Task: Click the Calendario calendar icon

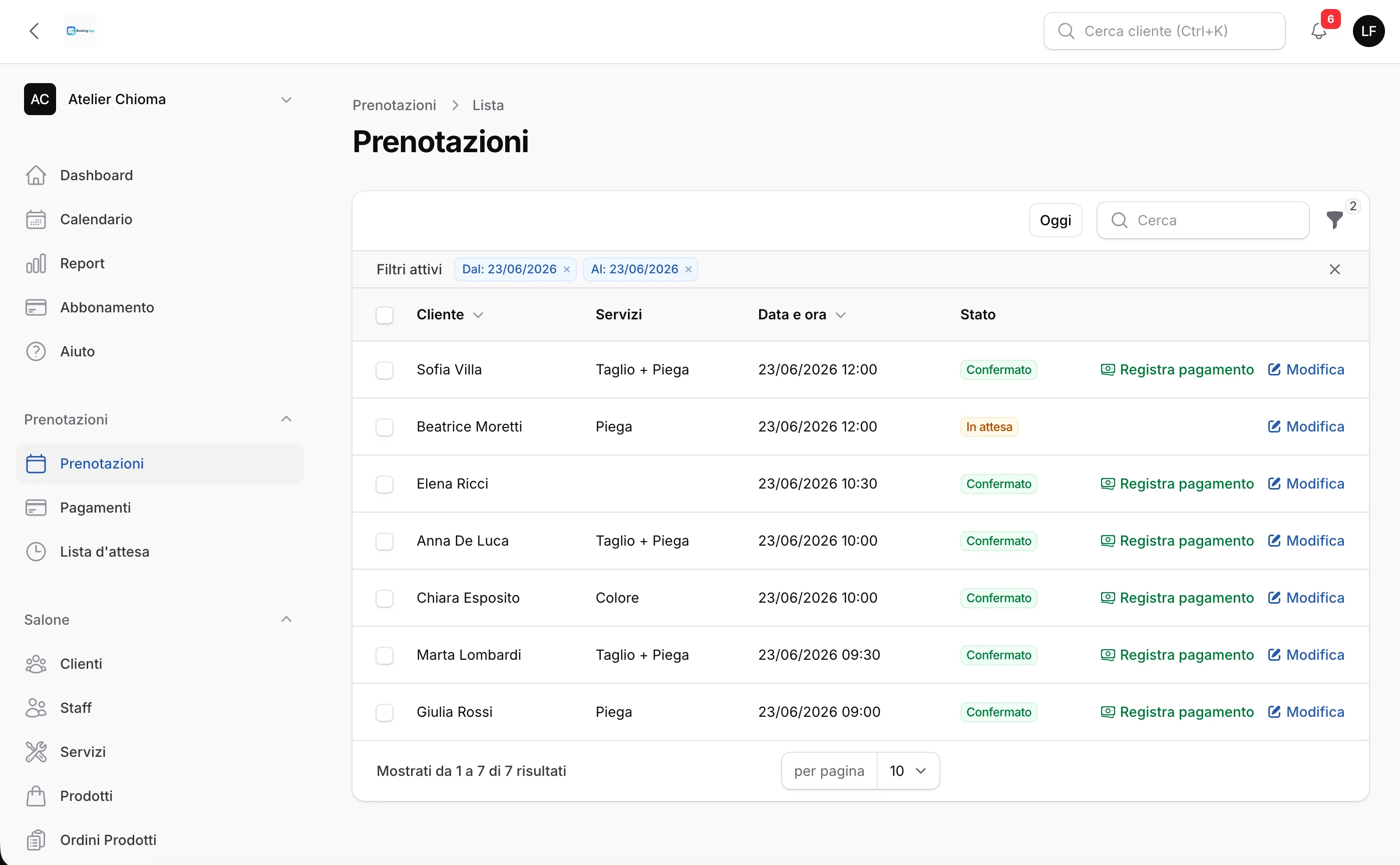Action: click(36, 220)
